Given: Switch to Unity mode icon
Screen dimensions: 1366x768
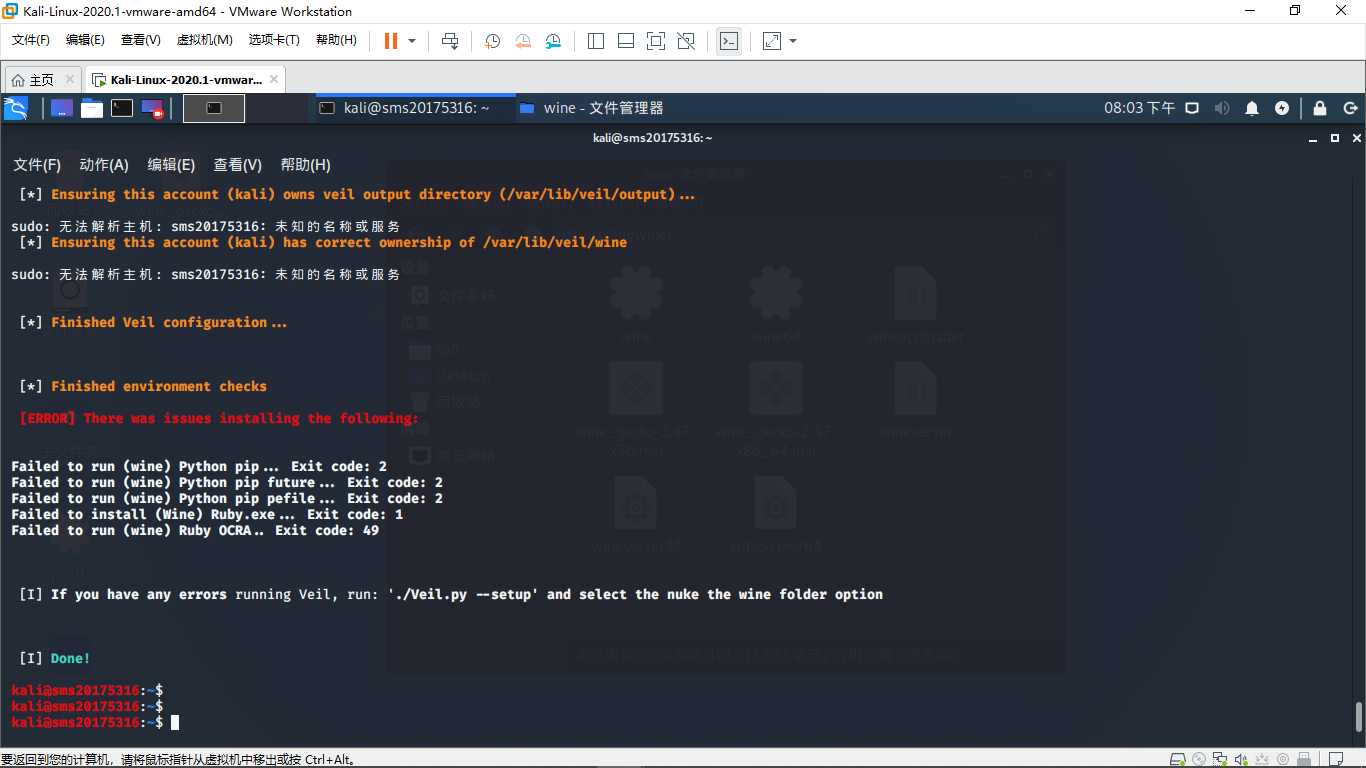Looking at the screenshot, I should click(x=686, y=41).
